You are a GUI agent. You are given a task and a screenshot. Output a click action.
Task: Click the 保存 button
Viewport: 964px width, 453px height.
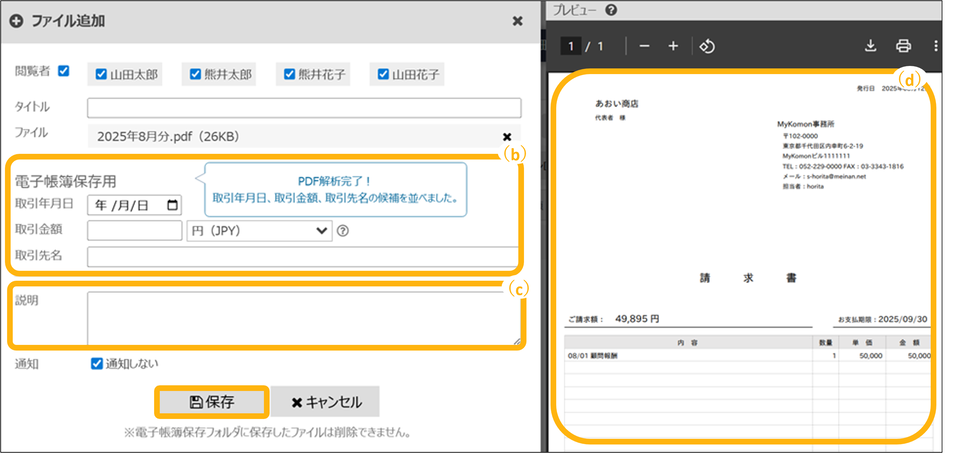point(211,402)
